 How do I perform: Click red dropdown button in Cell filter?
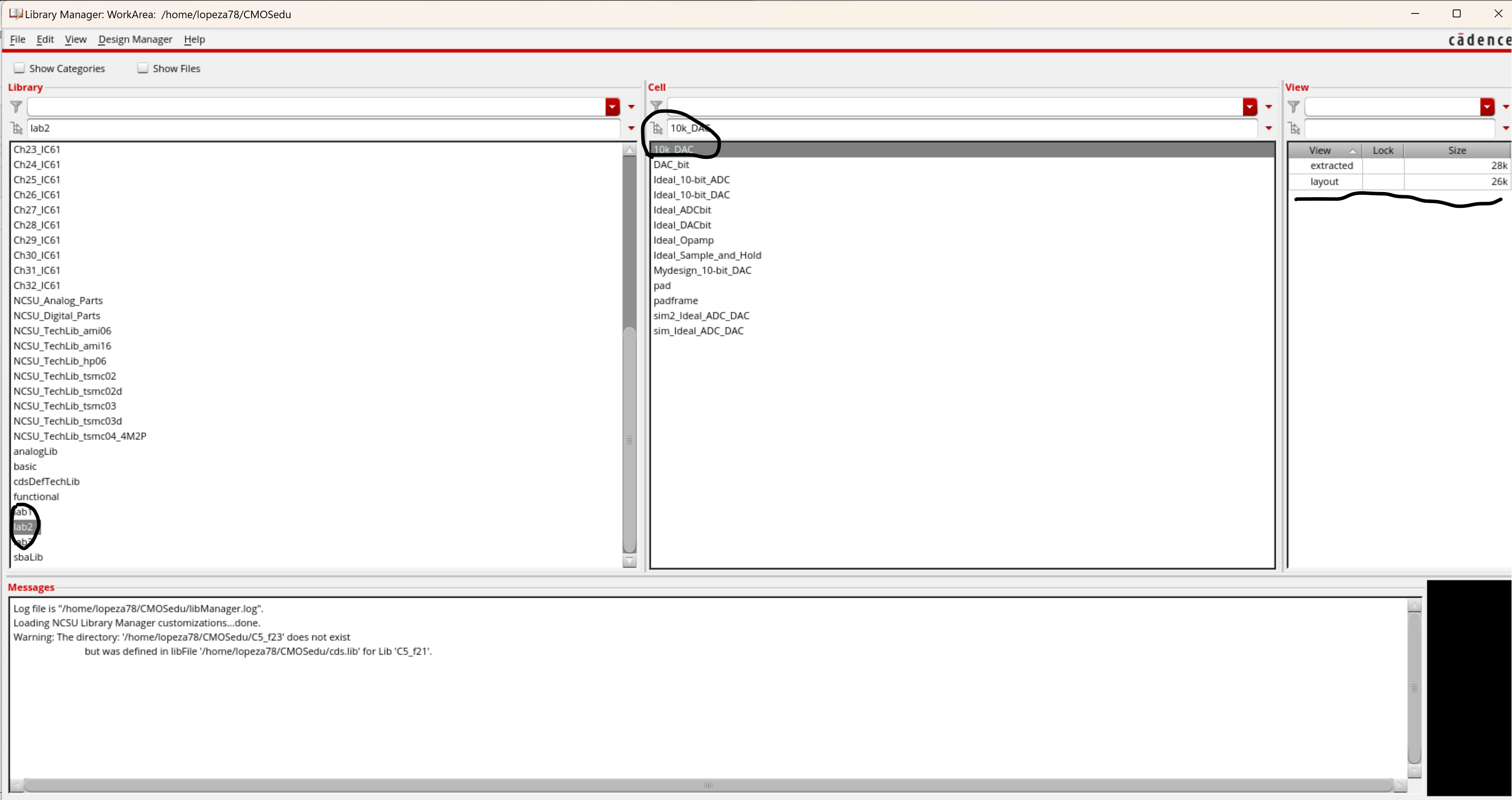[1250, 107]
